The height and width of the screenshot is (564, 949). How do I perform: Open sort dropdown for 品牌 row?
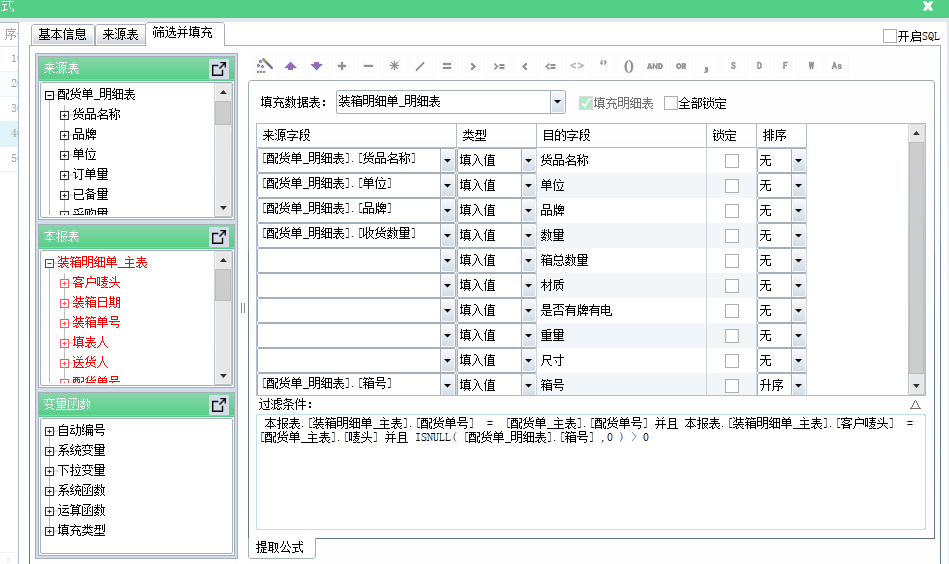[x=798, y=211]
